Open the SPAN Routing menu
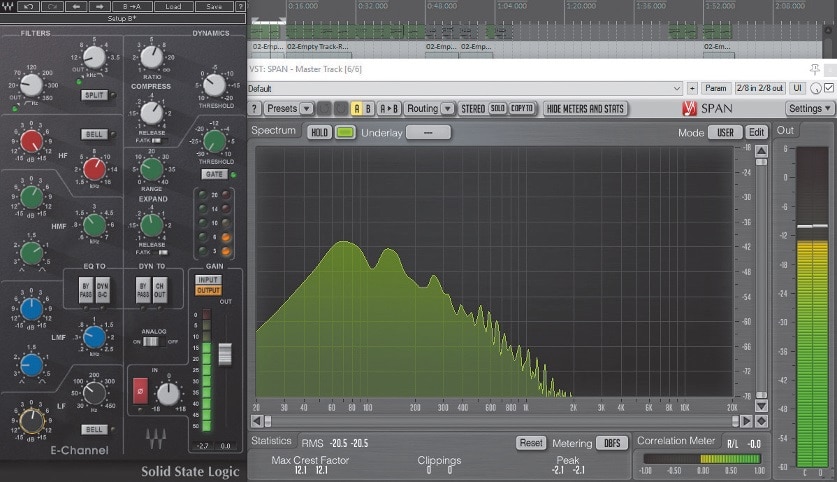Screen dimensions: 837x482 (422, 108)
